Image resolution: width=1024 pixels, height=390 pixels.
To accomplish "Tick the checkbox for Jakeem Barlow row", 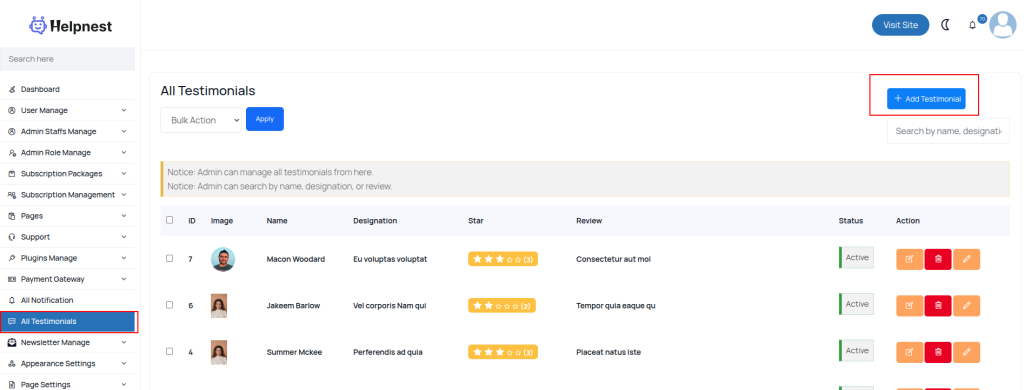I will (170, 305).
